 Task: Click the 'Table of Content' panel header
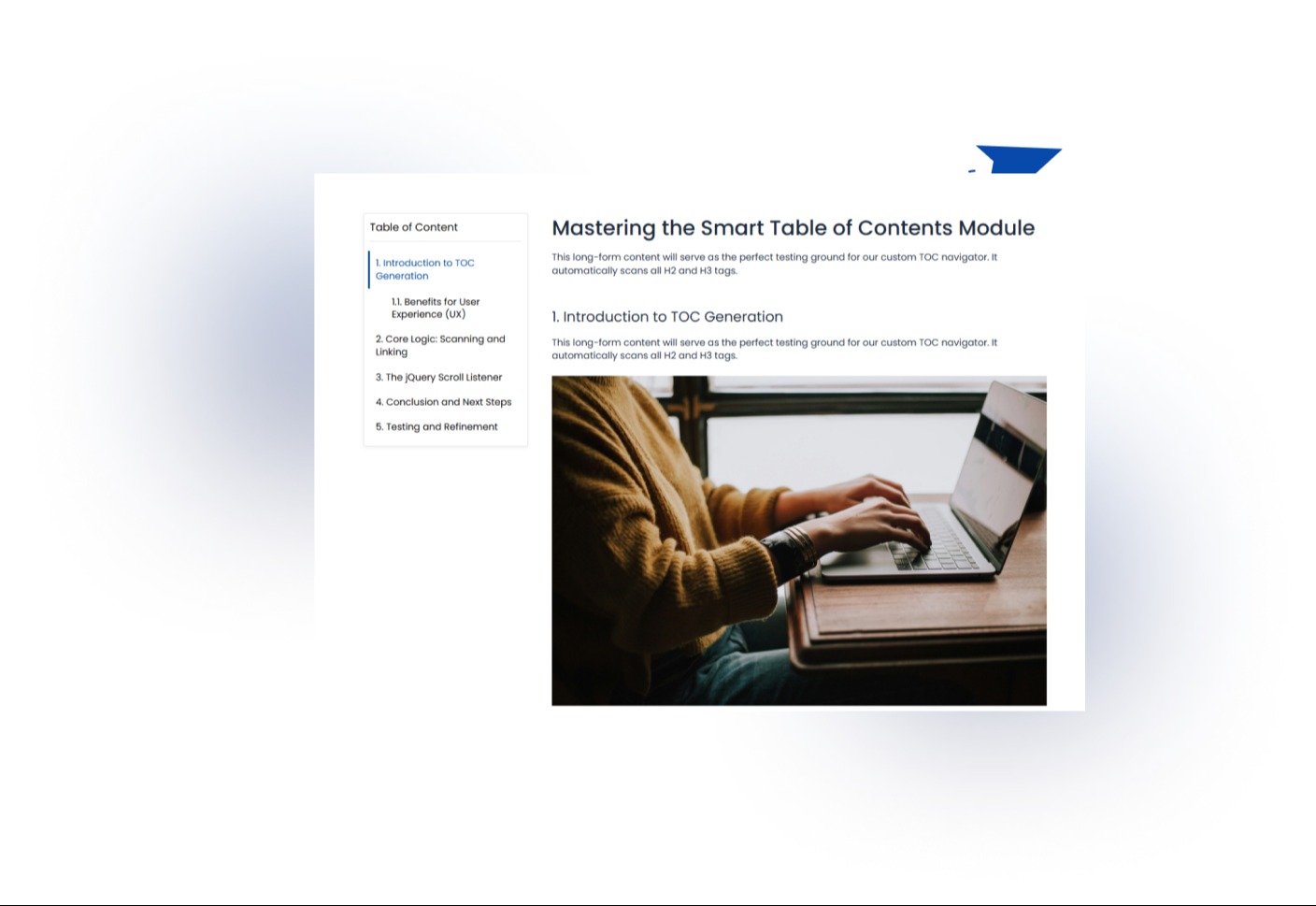tap(414, 227)
